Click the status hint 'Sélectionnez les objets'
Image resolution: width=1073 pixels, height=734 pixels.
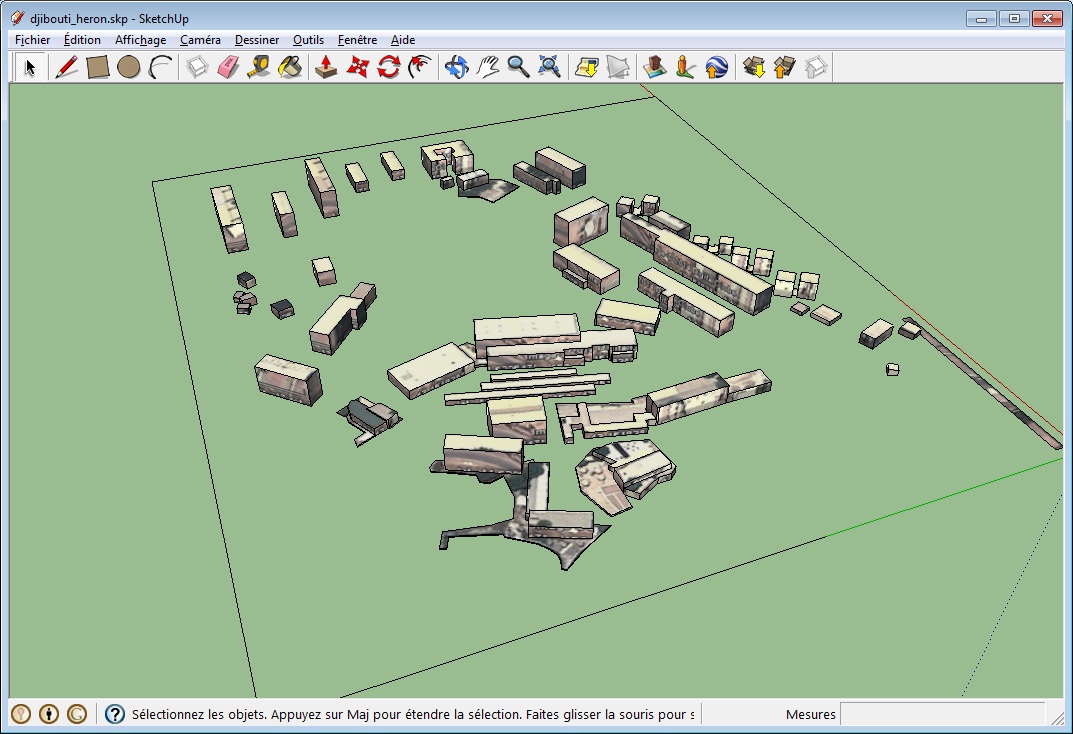[199, 714]
